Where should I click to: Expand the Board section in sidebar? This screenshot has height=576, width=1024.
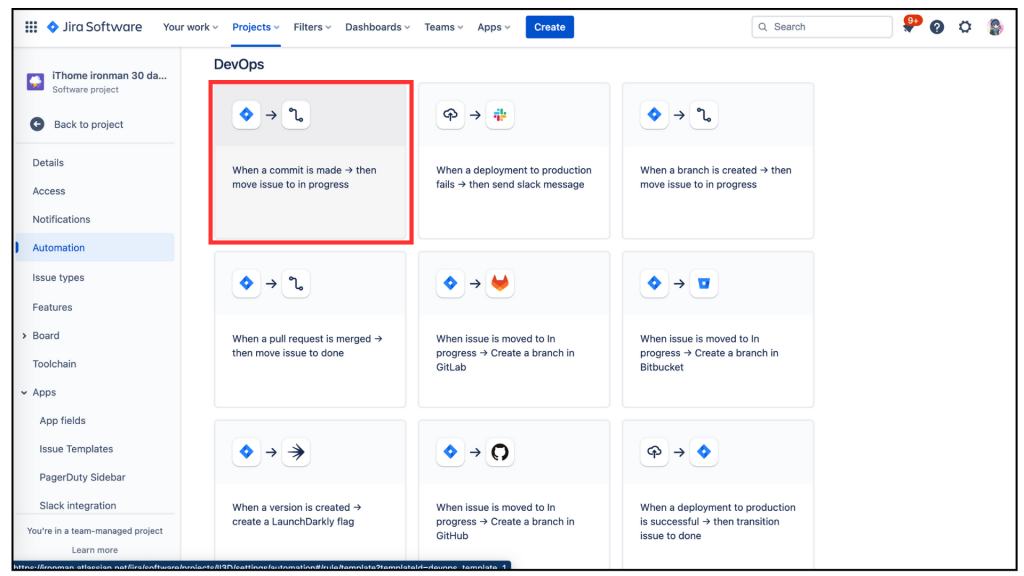(24, 336)
